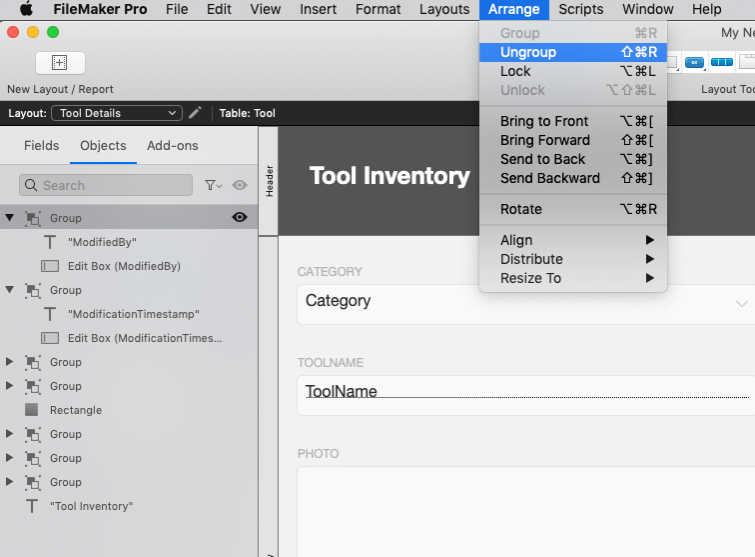Click magnifier icon in the Search box
This screenshot has width=755, height=557.
click(x=31, y=185)
